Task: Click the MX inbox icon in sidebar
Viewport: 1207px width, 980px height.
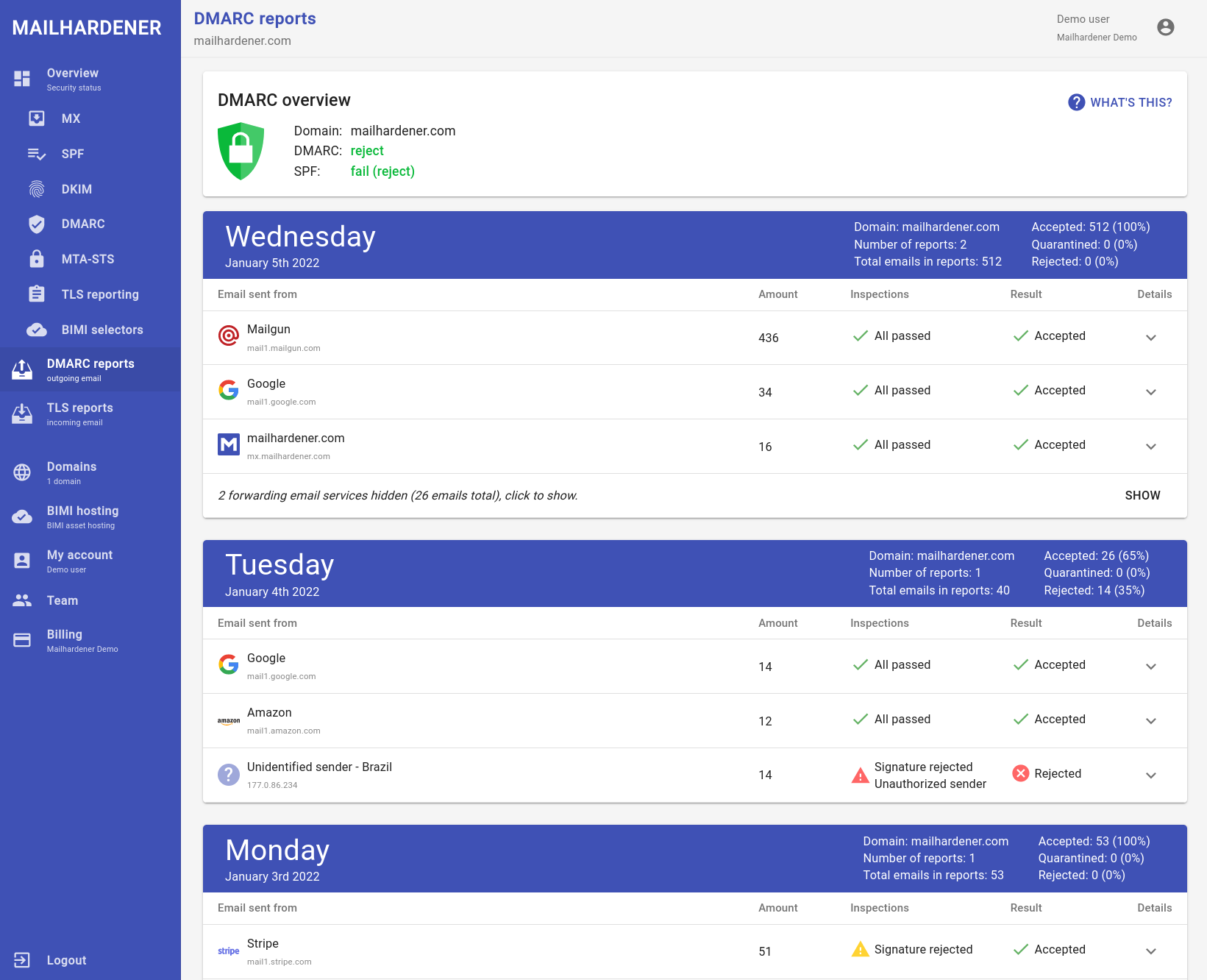Action: pyautogui.click(x=37, y=118)
